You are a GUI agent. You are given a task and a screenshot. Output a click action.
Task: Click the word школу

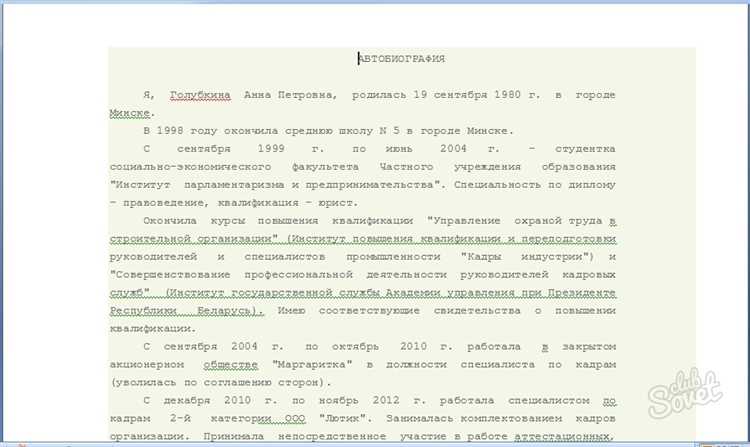(356, 131)
